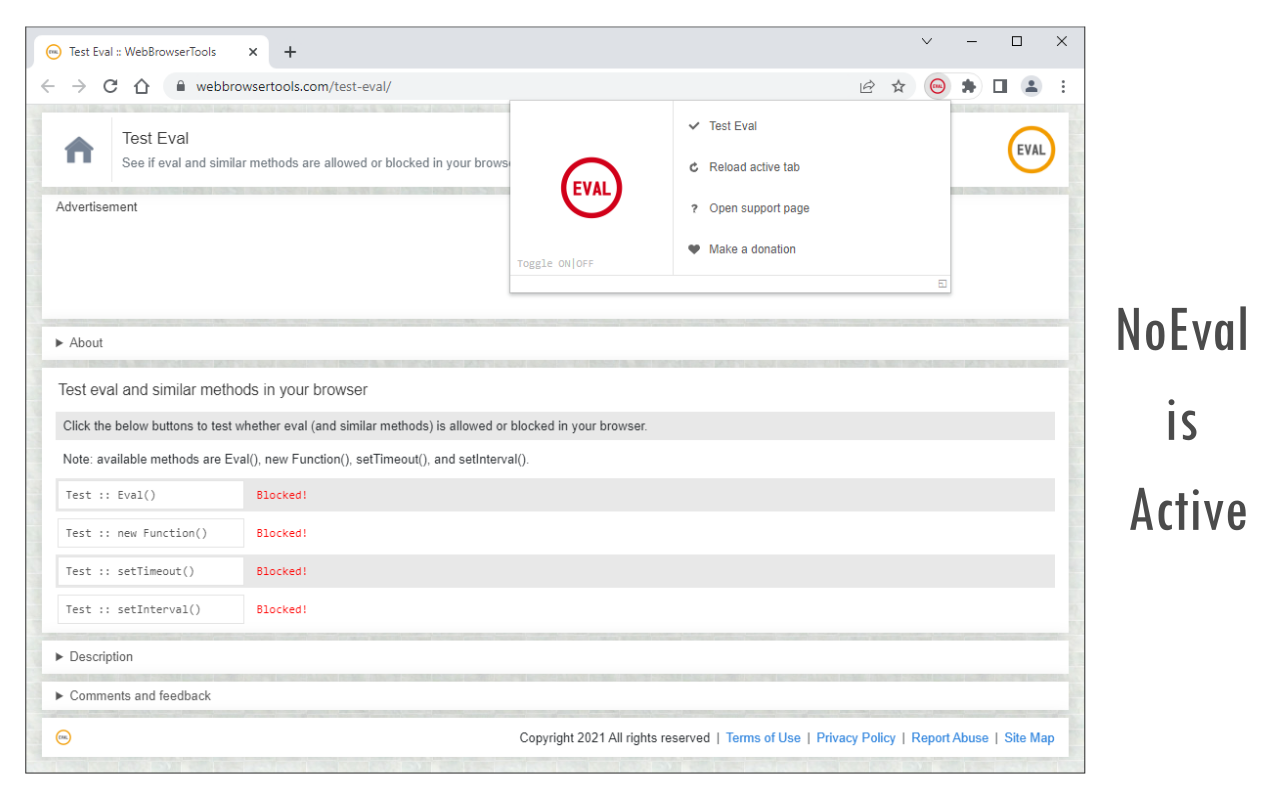
Task: Expand the Comments and feedback section
Action: [x=140, y=695]
